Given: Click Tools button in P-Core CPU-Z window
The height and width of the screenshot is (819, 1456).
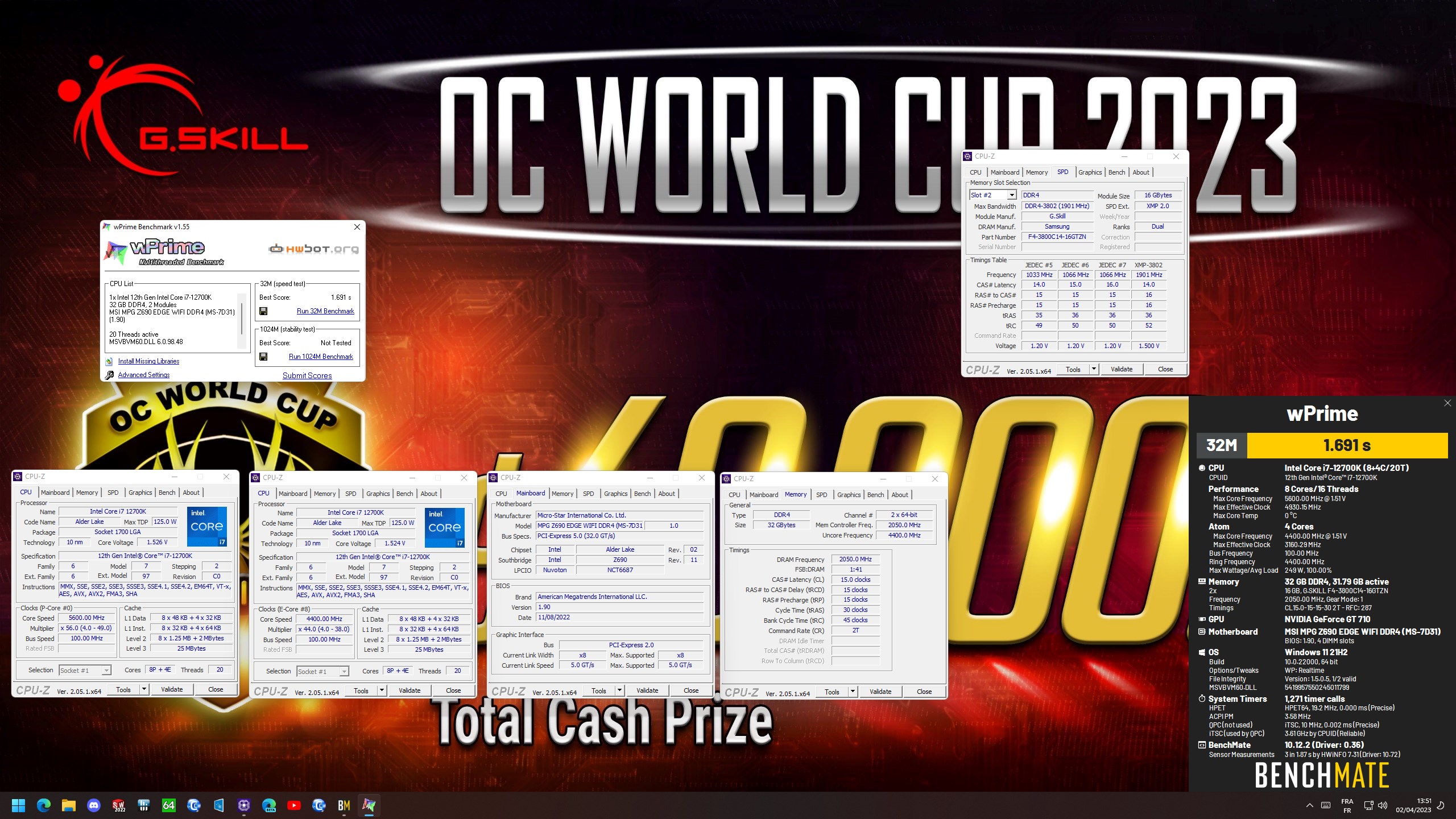Looking at the screenshot, I should pyautogui.click(x=123, y=689).
